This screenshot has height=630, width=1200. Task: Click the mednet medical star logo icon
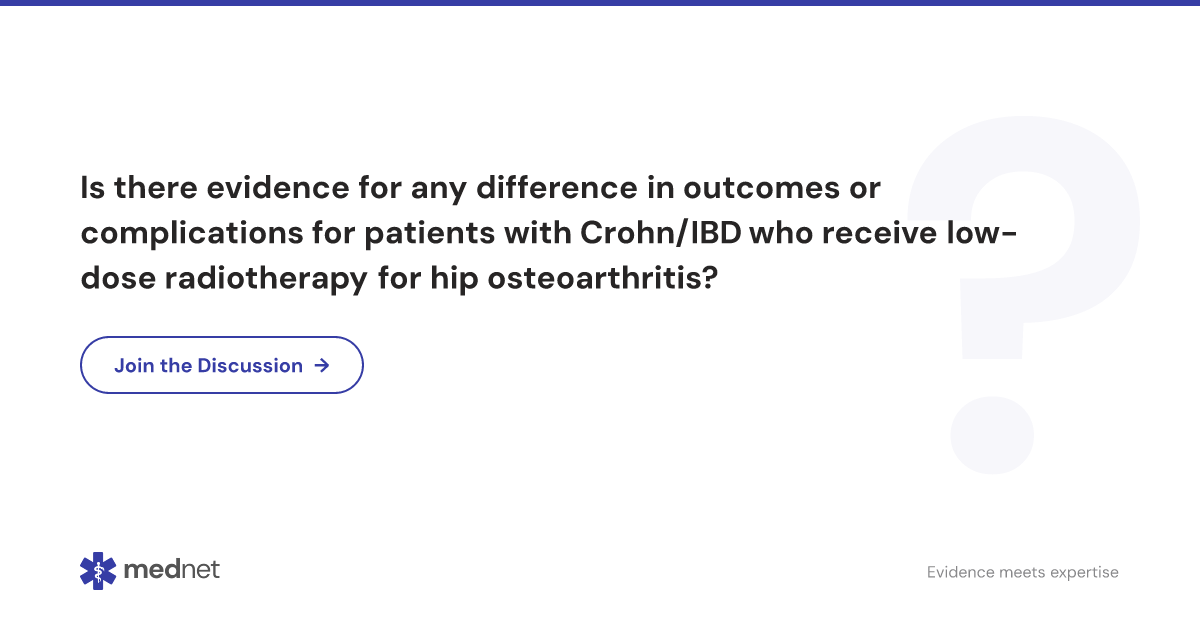pyautogui.click(x=98, y=570)
